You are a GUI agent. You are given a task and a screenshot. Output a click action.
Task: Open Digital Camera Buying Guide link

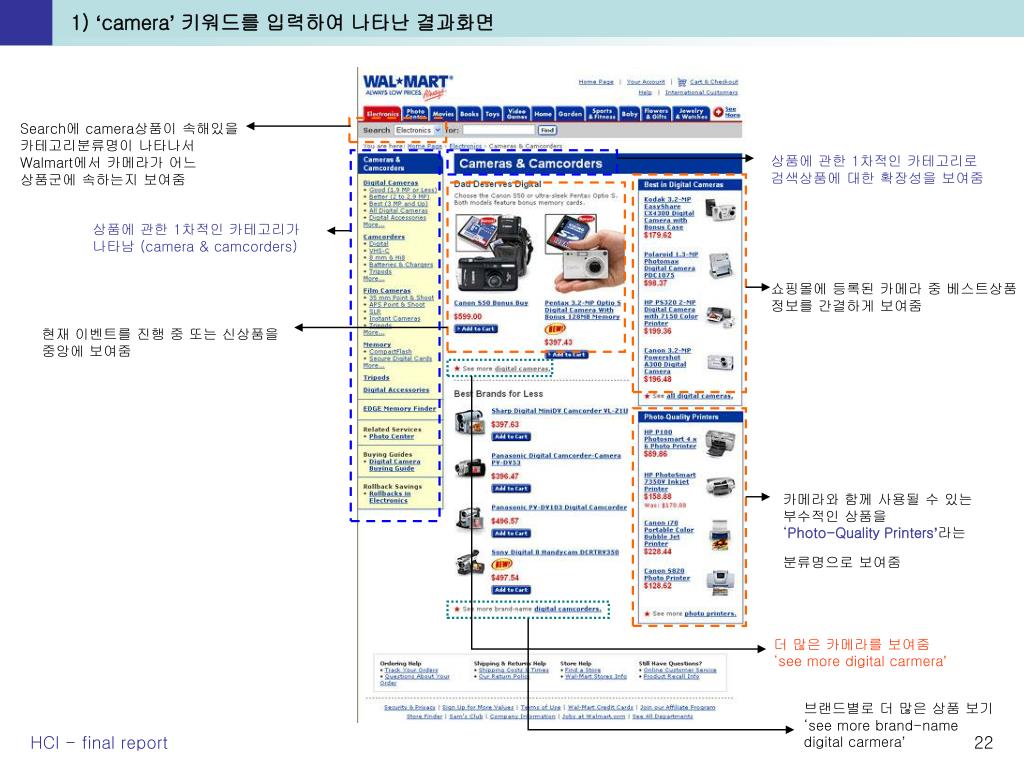click(x=394, y=465)
